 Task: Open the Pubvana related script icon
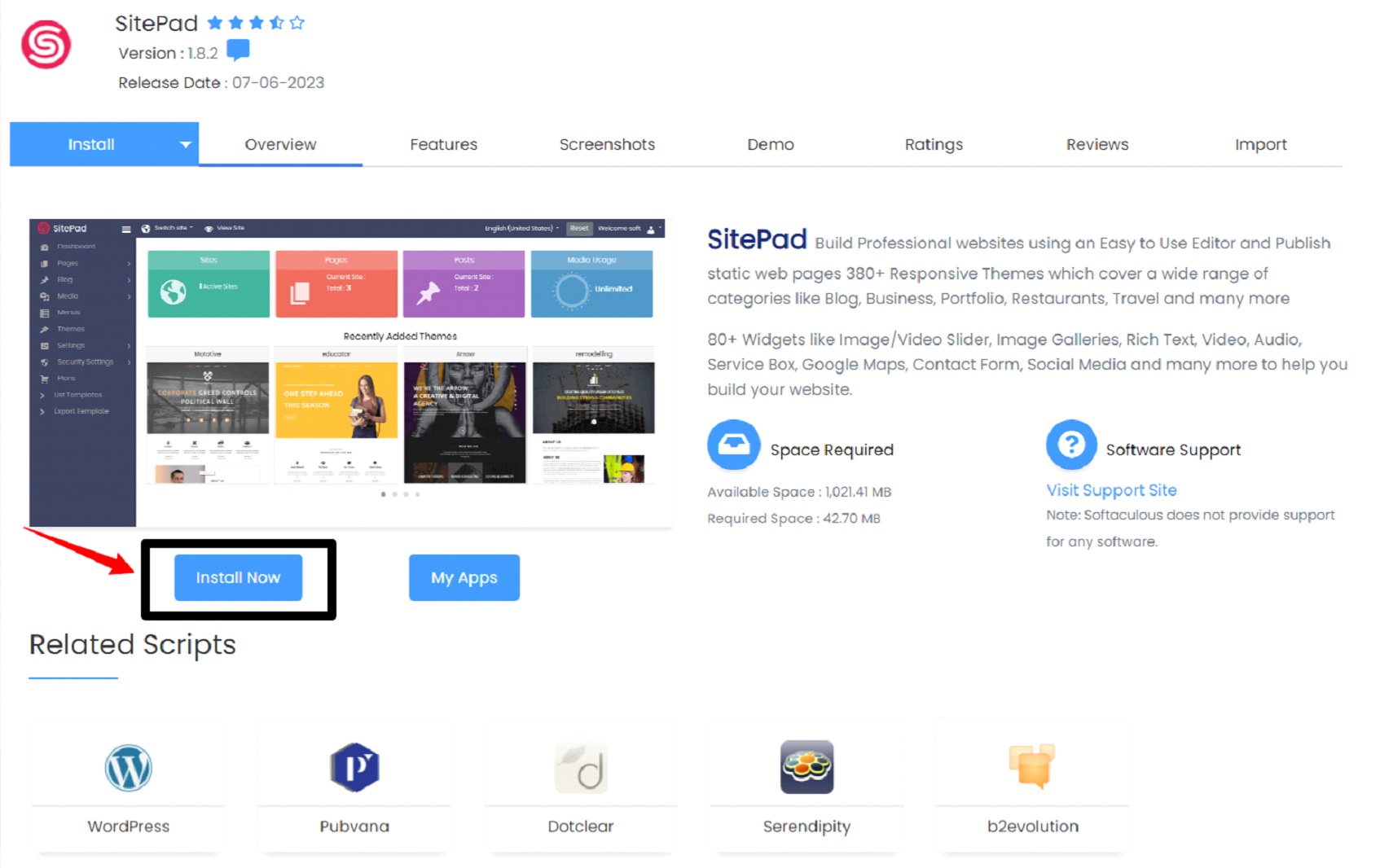(354, 767)
